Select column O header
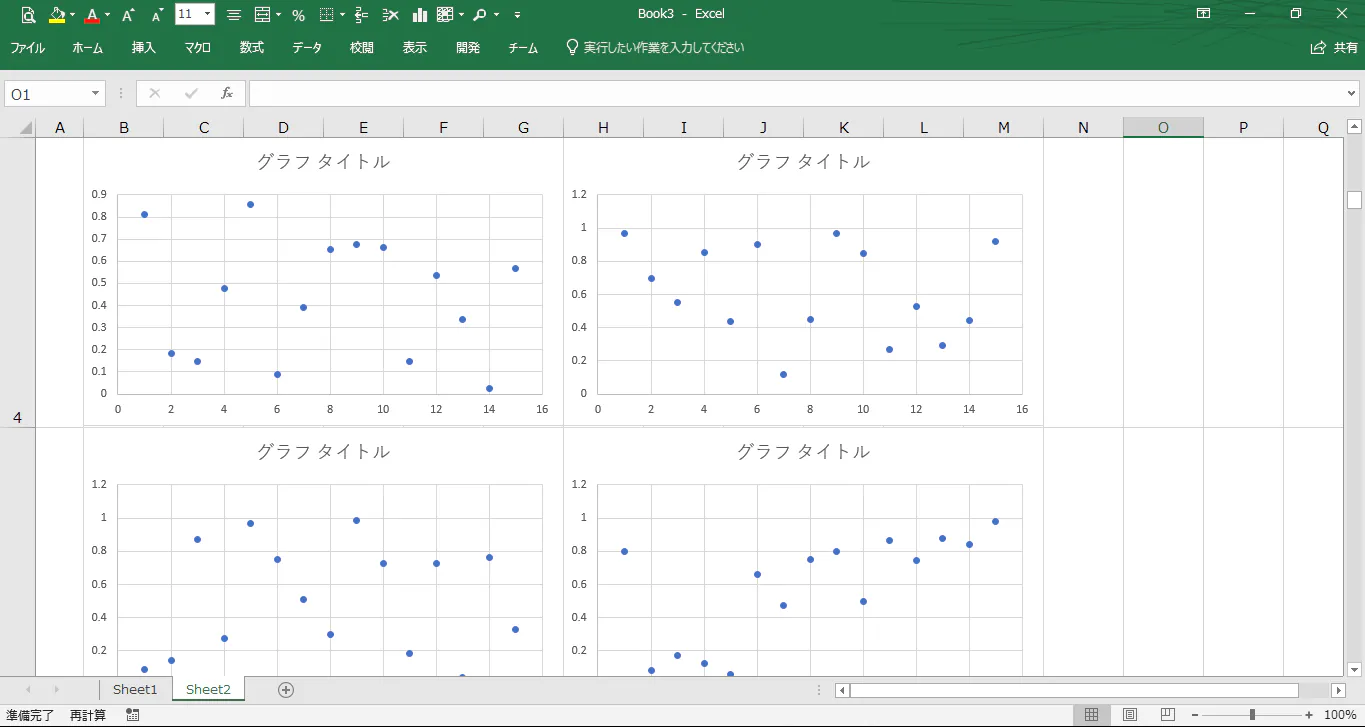 1163,128
